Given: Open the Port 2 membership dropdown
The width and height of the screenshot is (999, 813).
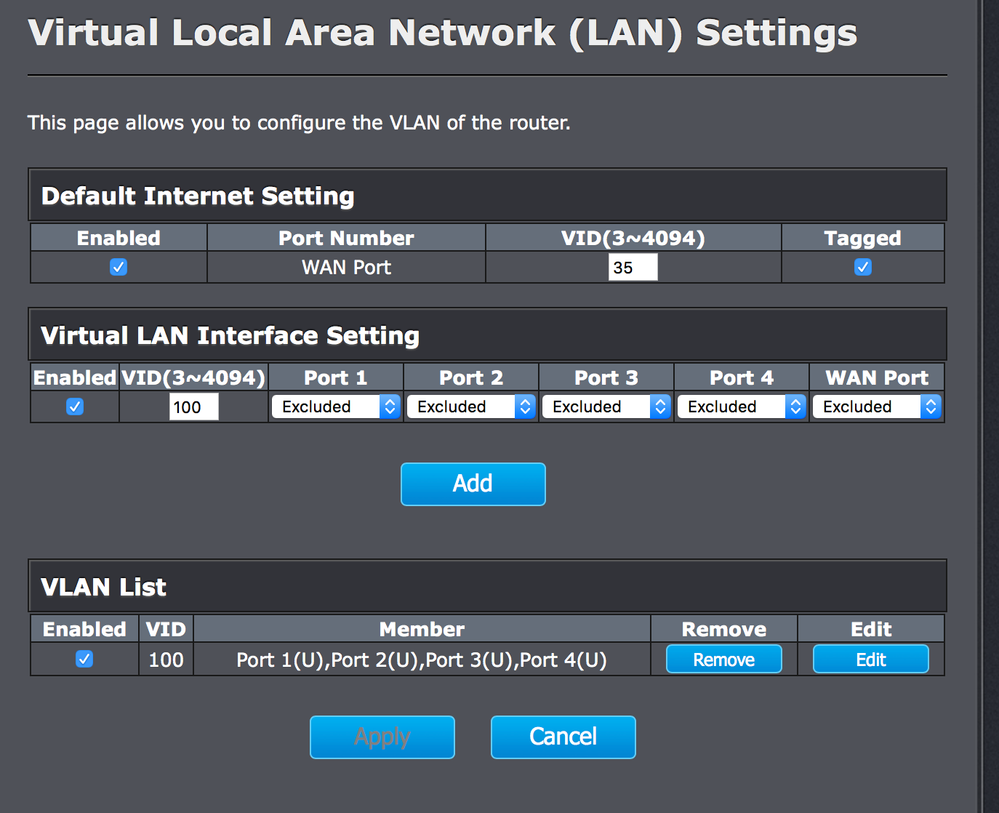Looking at the screenshot, I should [x=471, y=406].
